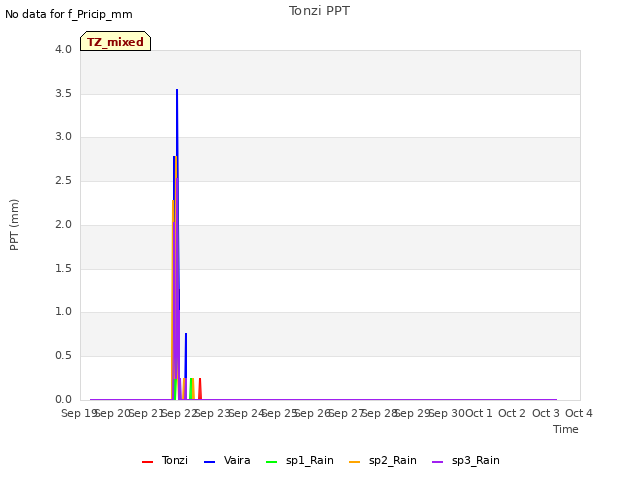Click the 1.0 y-axis tick label

[x=63, y=312]
